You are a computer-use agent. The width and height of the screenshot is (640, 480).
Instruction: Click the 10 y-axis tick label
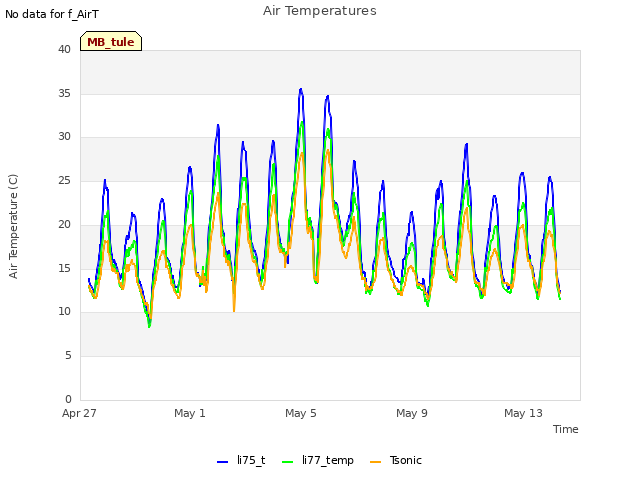point(64,311)
